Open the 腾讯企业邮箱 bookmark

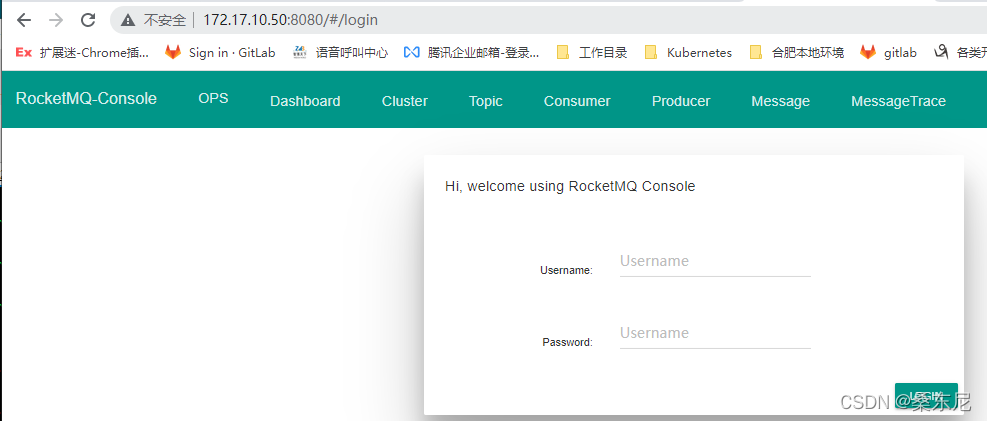(x=471, y=53)
